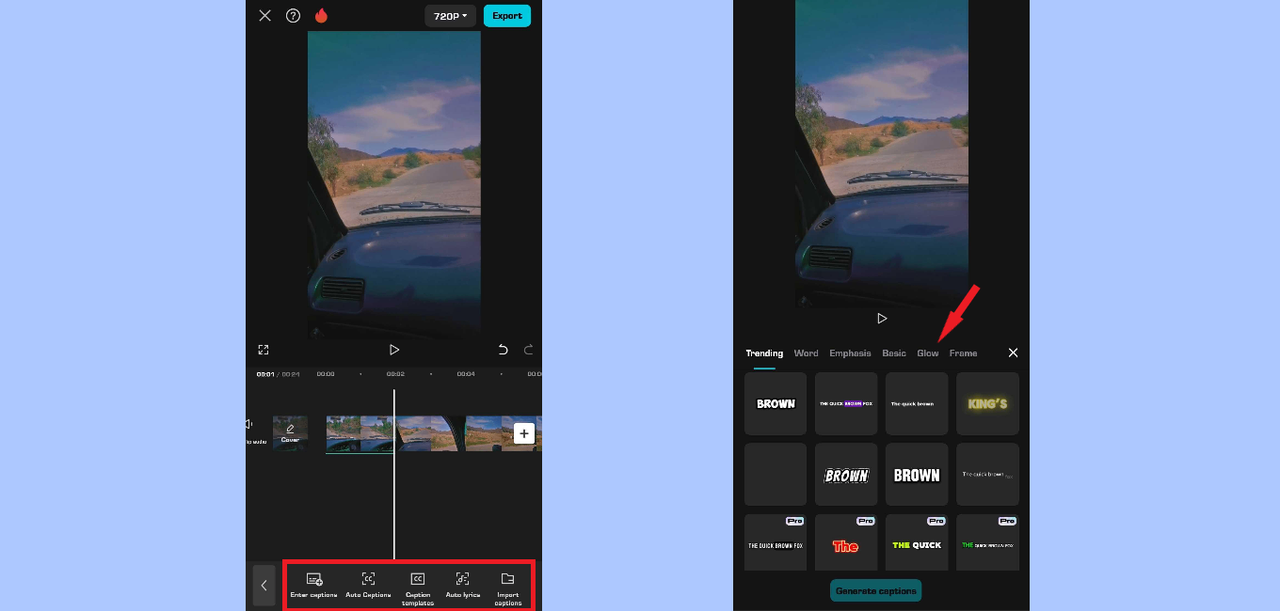
Task: Close the caption templates panel
Action: (1013, 353)
